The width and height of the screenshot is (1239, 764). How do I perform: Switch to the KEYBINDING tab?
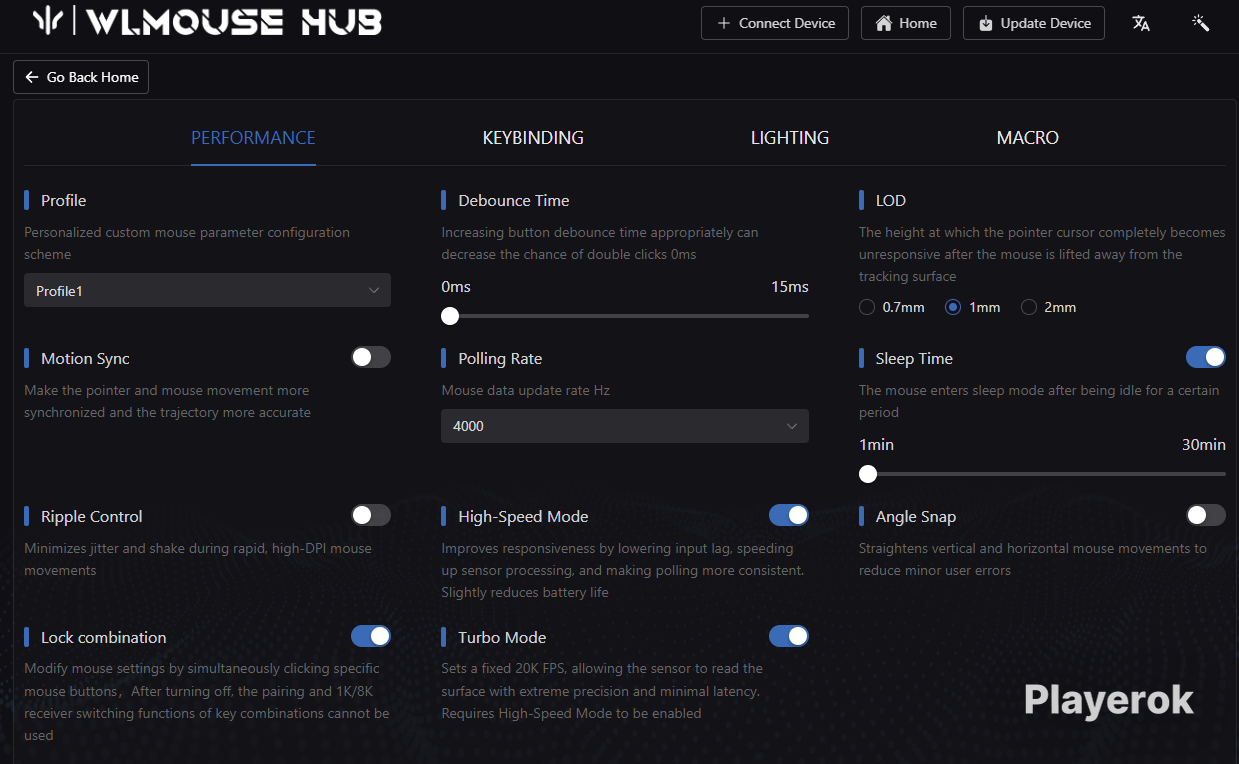click(x=532, y=138)
